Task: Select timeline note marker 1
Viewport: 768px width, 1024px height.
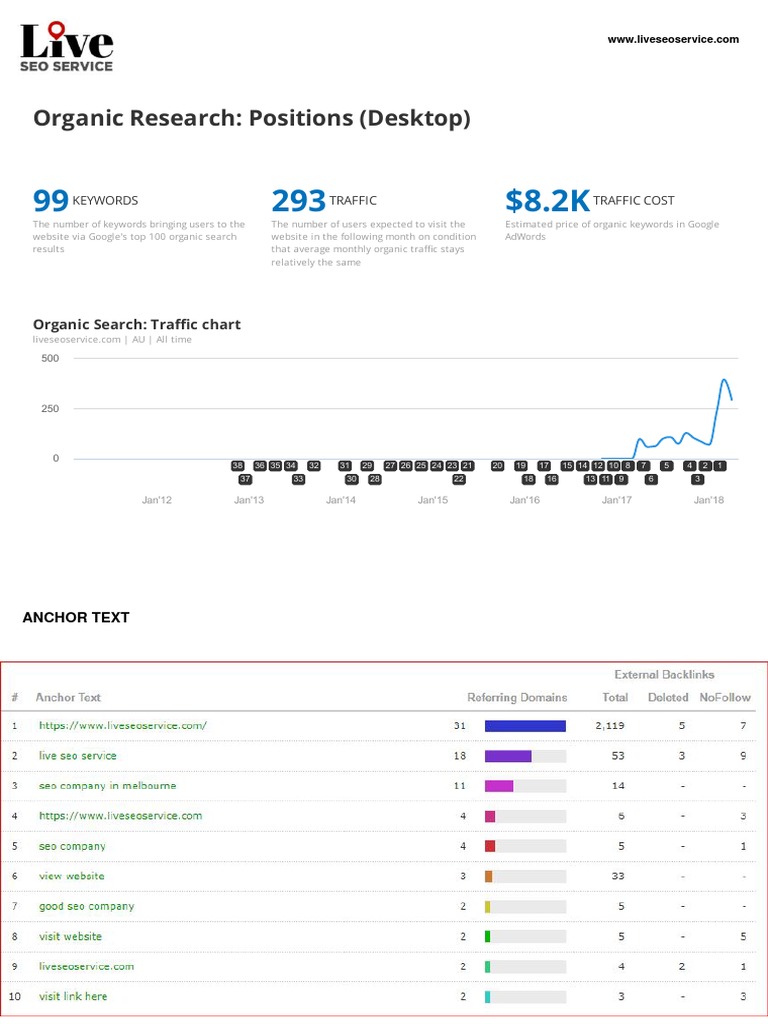Action: click(x=719, y=466)
